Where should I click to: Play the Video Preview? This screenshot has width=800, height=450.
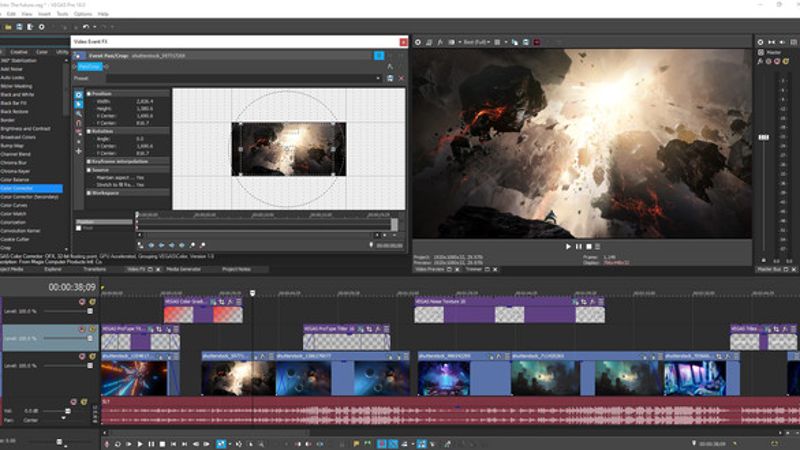[568, 246]
